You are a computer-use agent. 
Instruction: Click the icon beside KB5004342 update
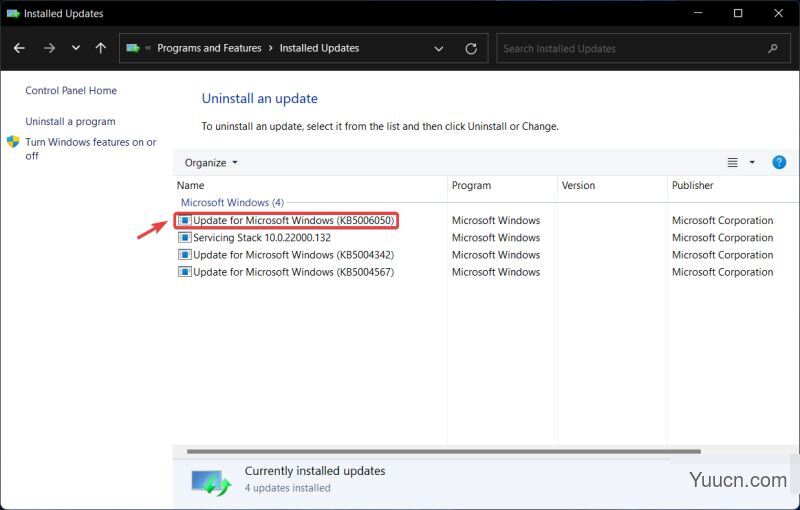[x=184, y=255]
